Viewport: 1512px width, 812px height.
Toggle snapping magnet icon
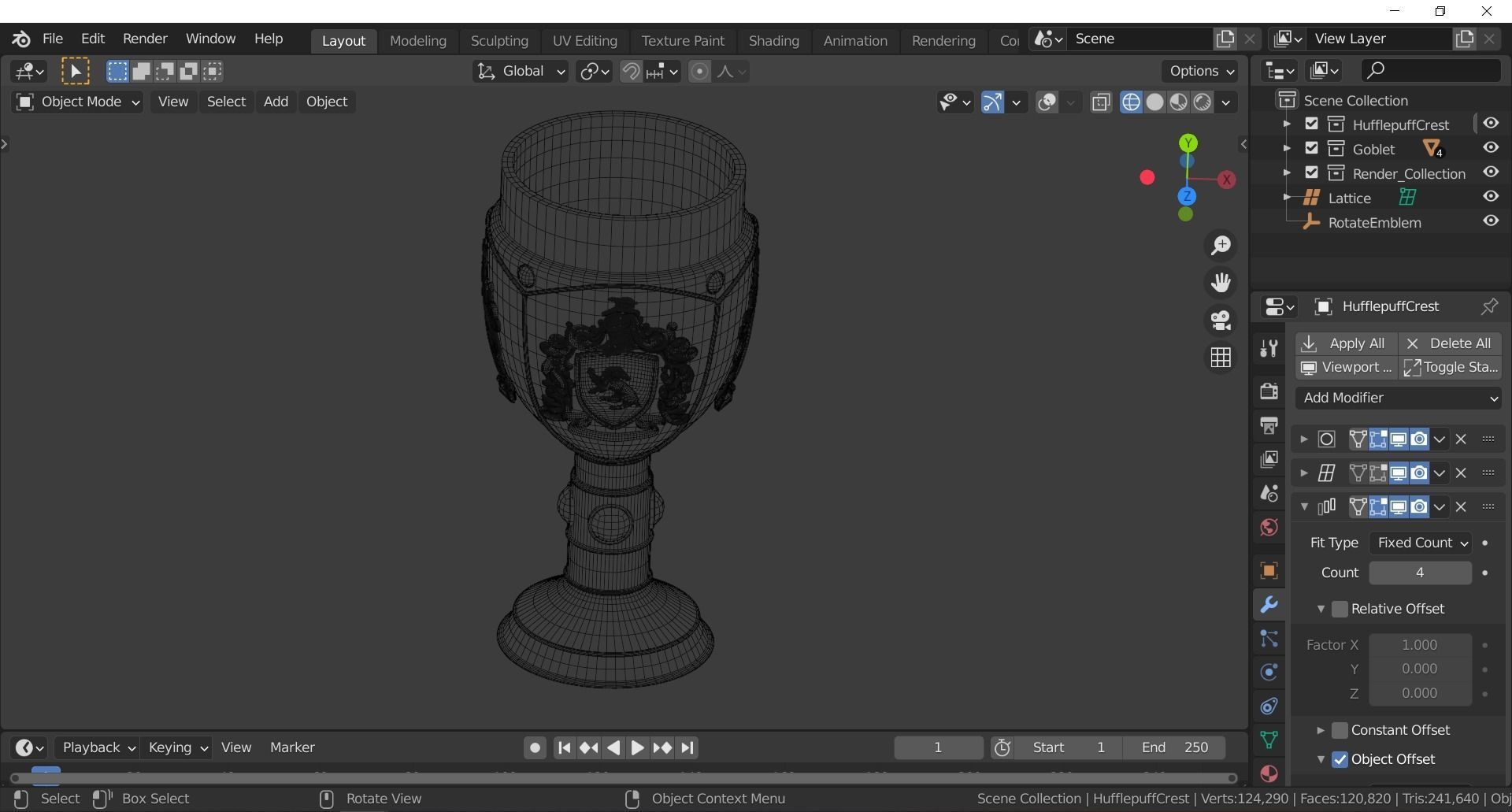tap(630, 72)
